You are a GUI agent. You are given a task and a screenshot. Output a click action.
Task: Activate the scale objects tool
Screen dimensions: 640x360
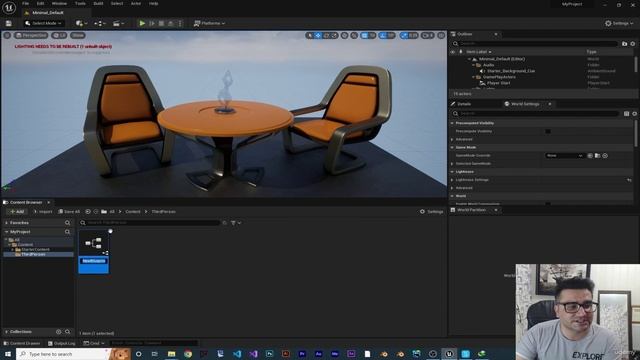tap(334, 36)
